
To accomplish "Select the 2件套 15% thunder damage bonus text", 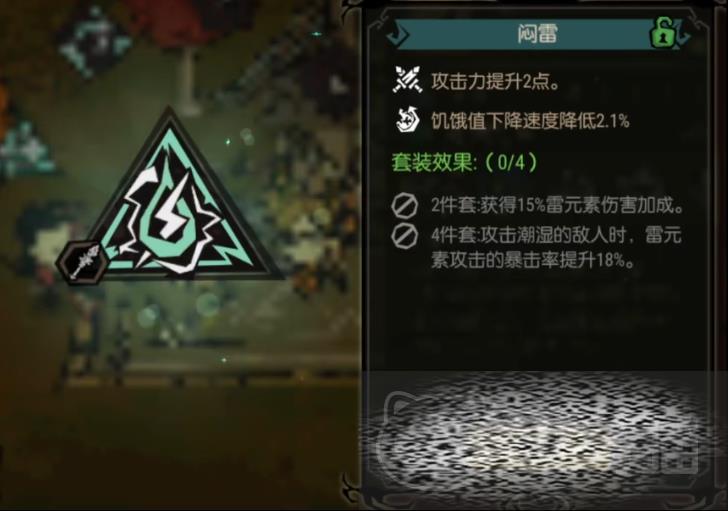I will point(558,205).
